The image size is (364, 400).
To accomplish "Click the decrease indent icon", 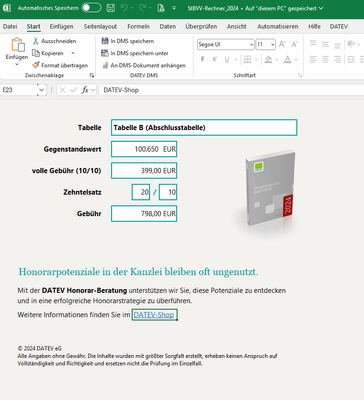I will point(351,60).
